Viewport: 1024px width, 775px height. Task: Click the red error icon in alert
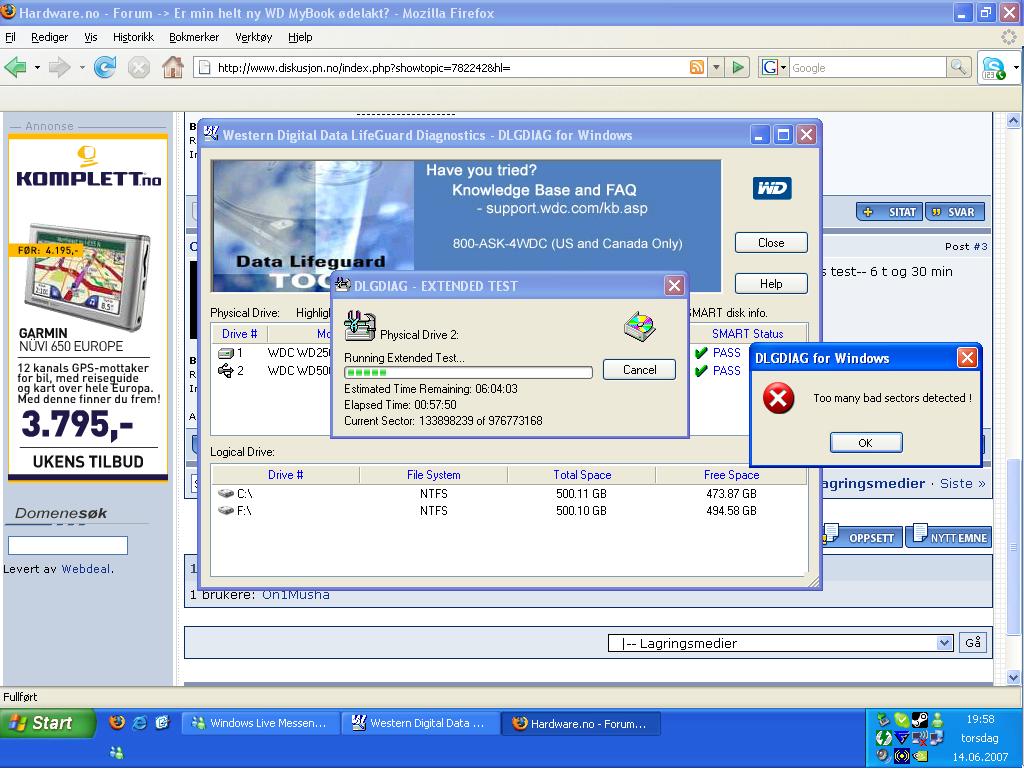click(x=778, y=398)
